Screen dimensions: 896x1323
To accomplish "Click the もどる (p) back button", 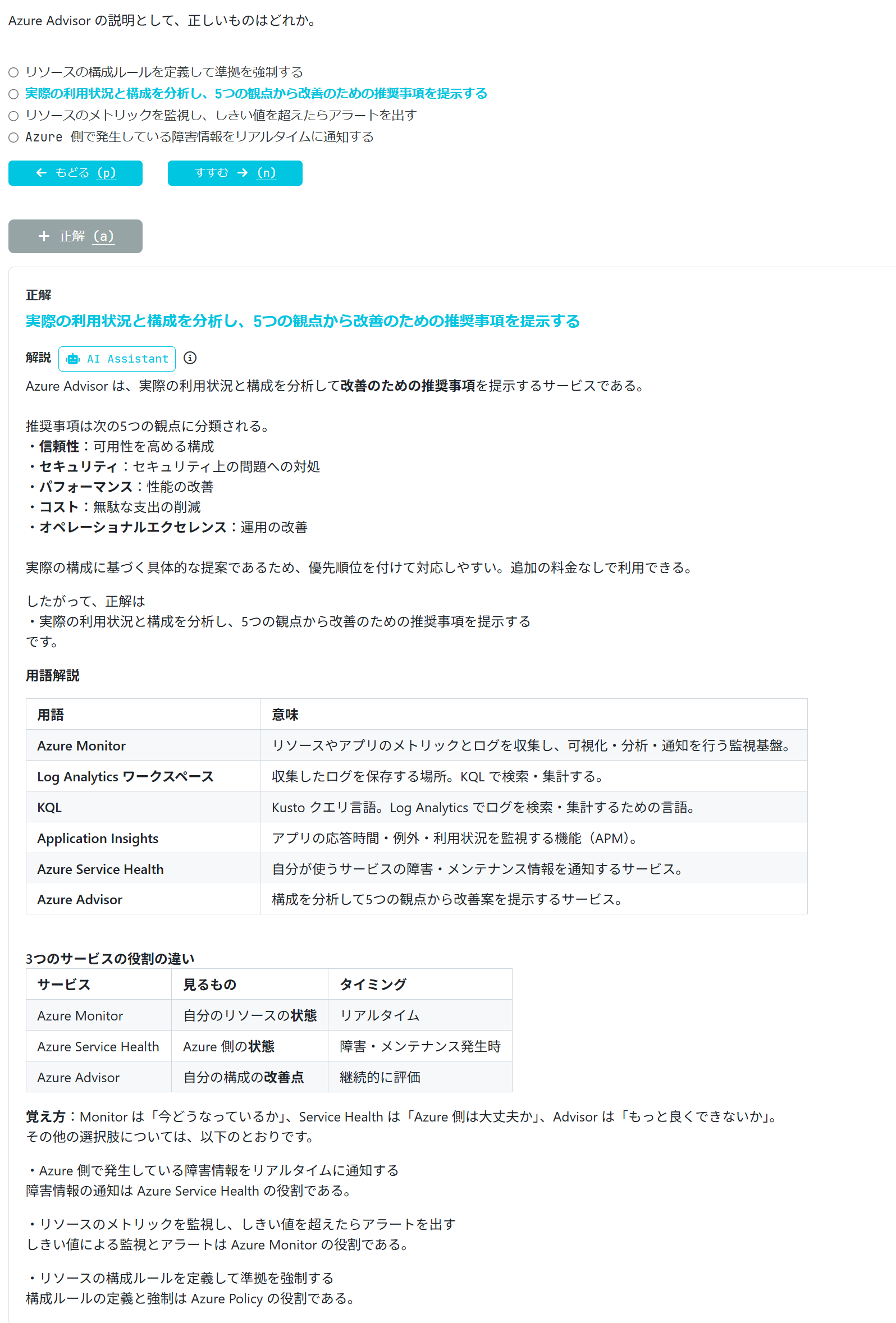I will (x=75, y=173).
